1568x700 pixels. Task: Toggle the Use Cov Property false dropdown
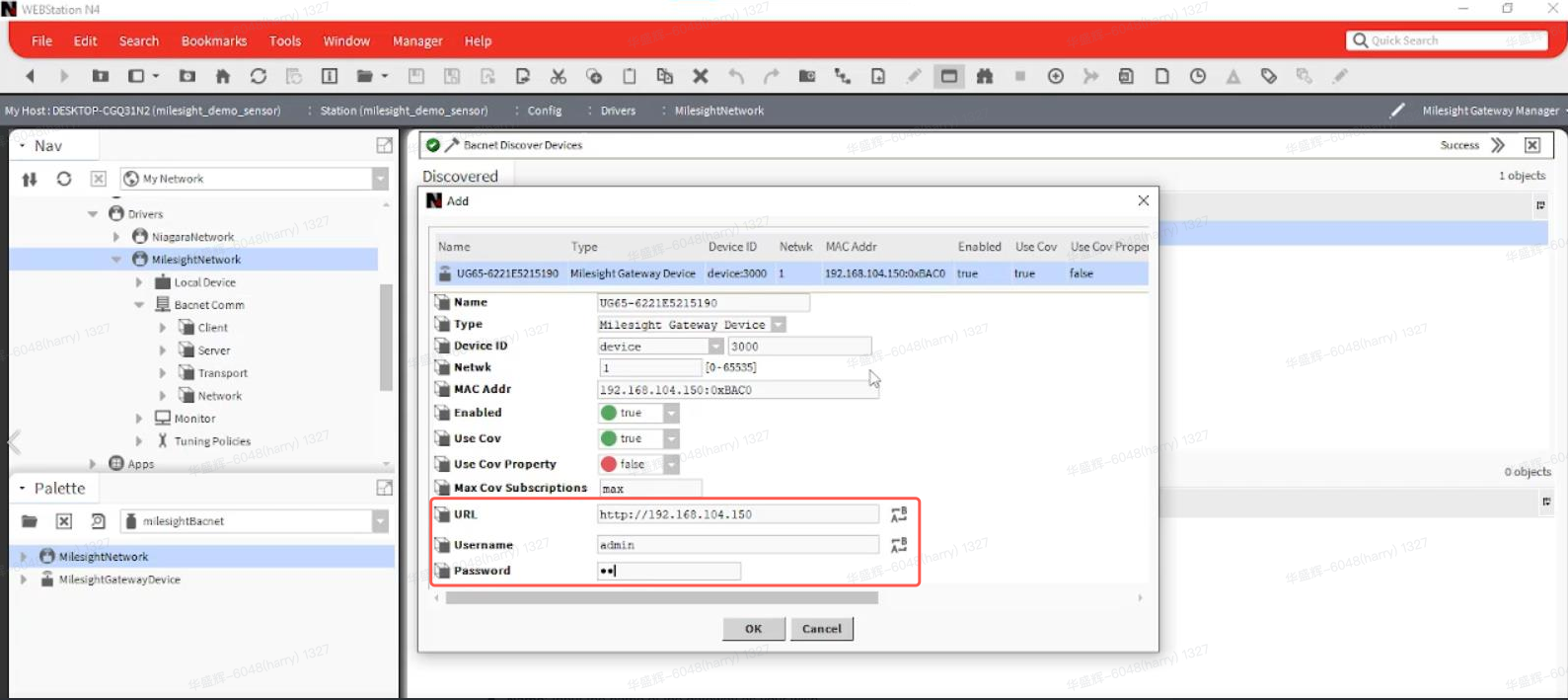(671, 464)
